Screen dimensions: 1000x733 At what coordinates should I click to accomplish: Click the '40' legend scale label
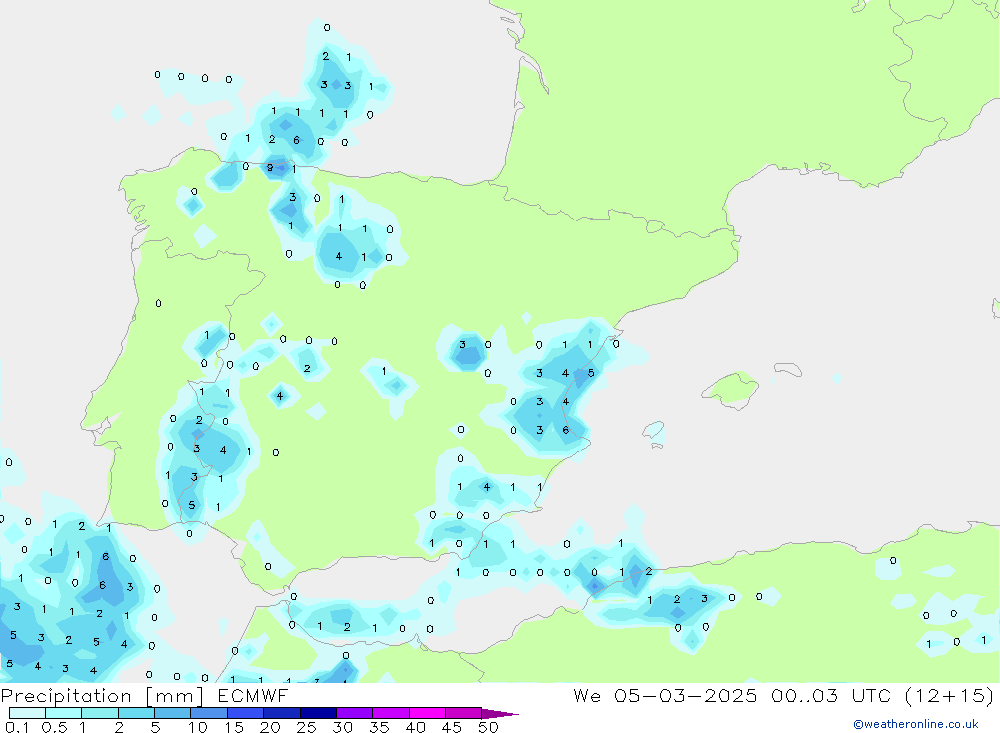tap(416, 727)
